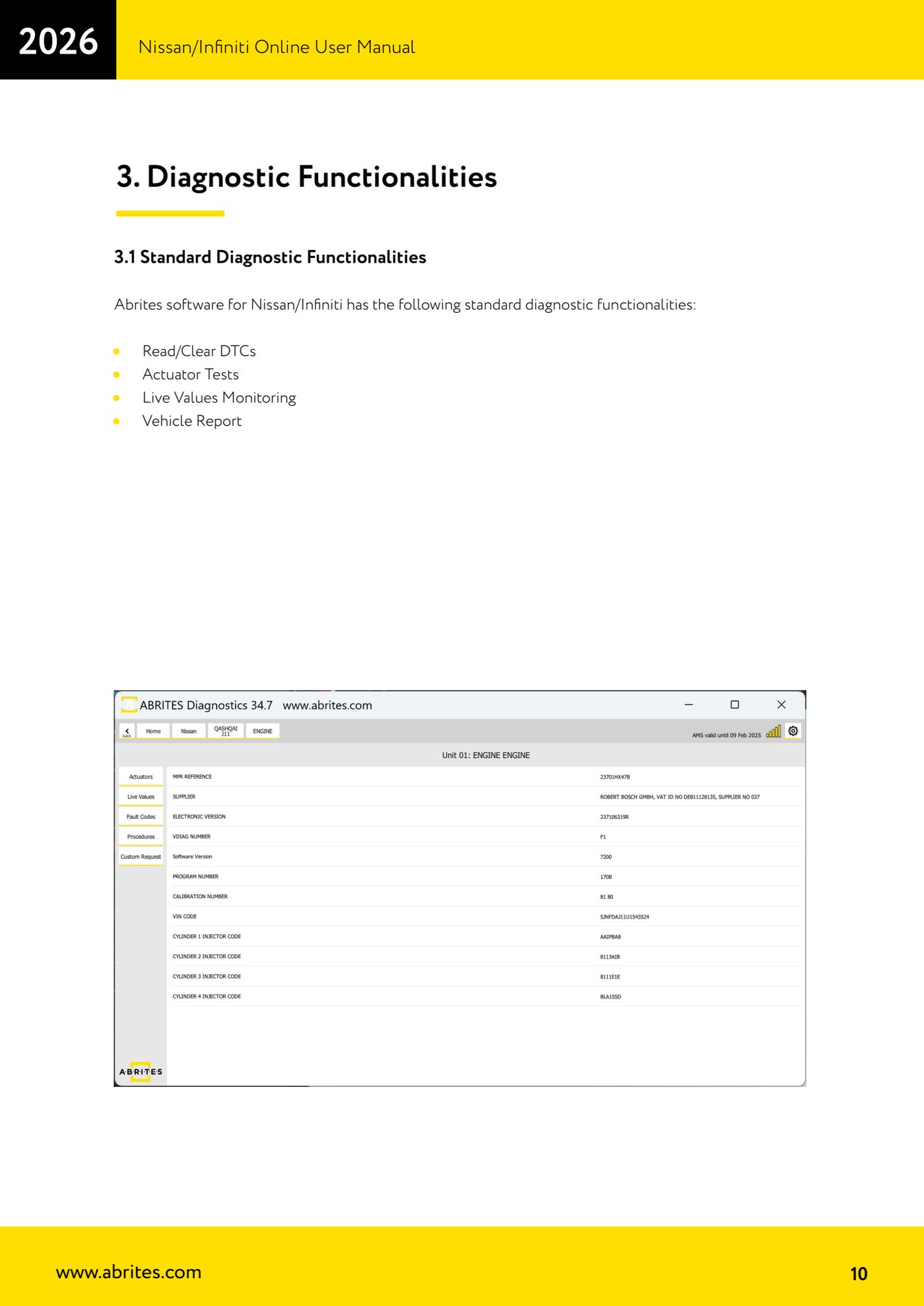Open the Actuators section
Screen dimensions: 924x1306
coord(141,777)
